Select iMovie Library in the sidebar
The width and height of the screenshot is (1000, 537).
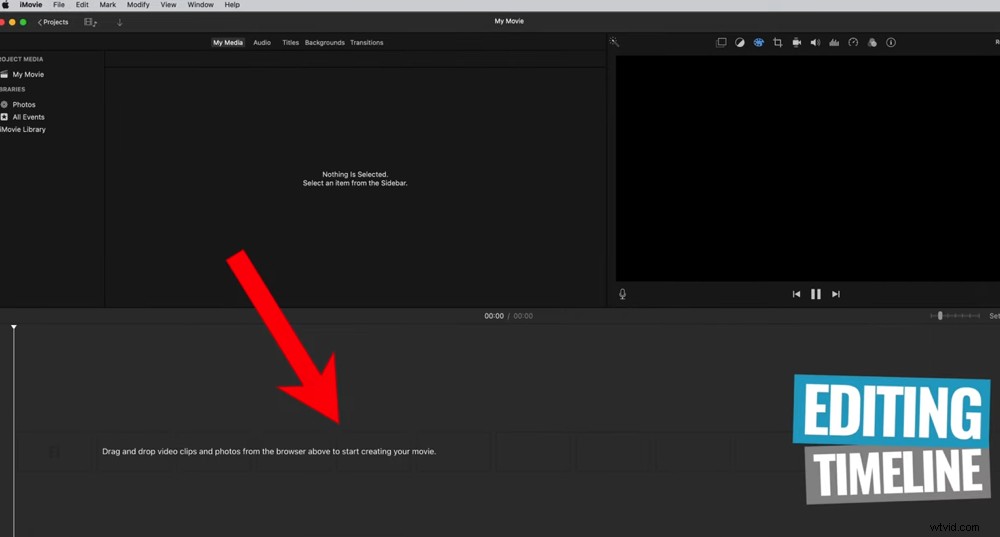click(23, 129)
